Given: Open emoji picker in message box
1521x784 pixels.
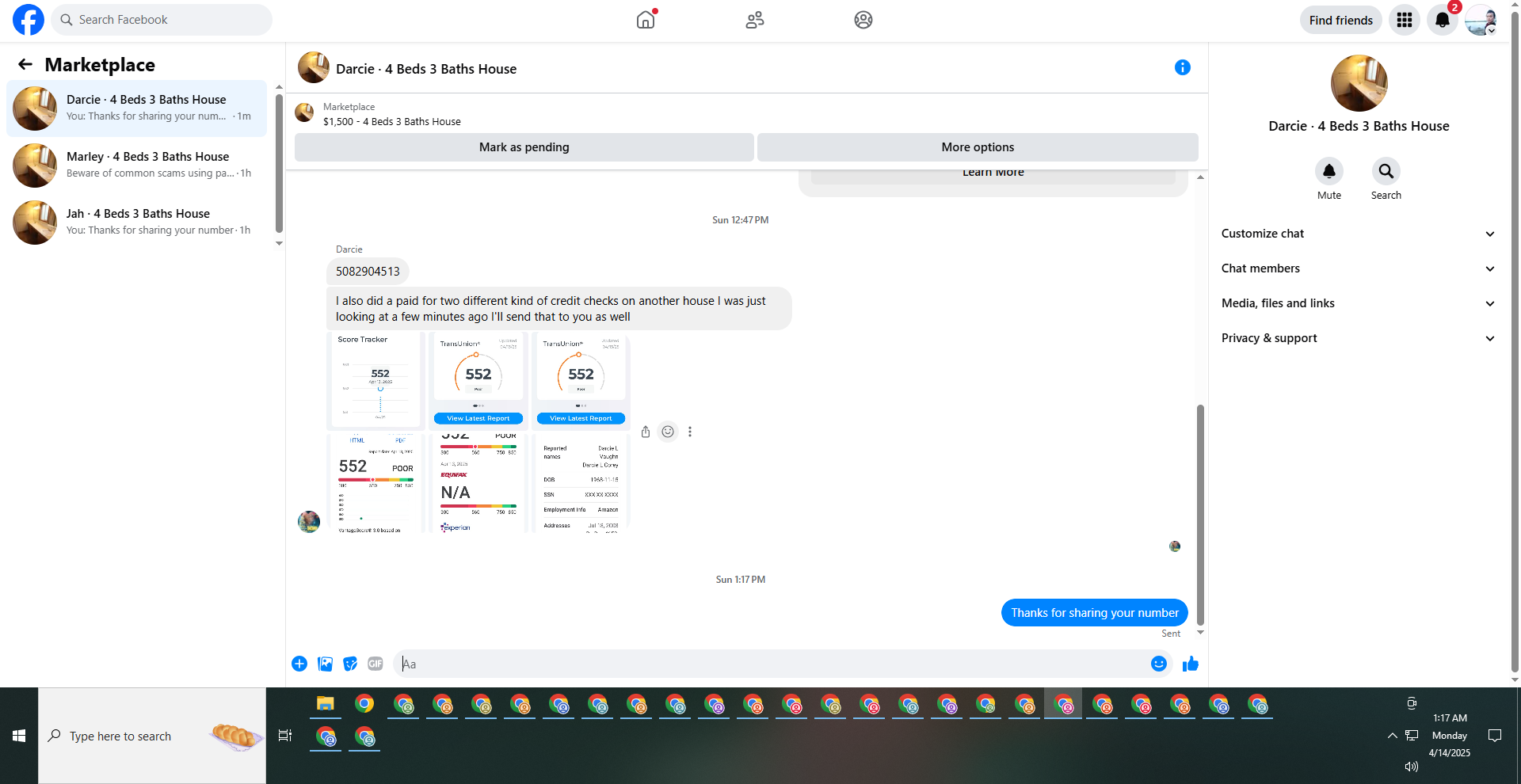Looking at the screenshot, I should coord(1159,664).
